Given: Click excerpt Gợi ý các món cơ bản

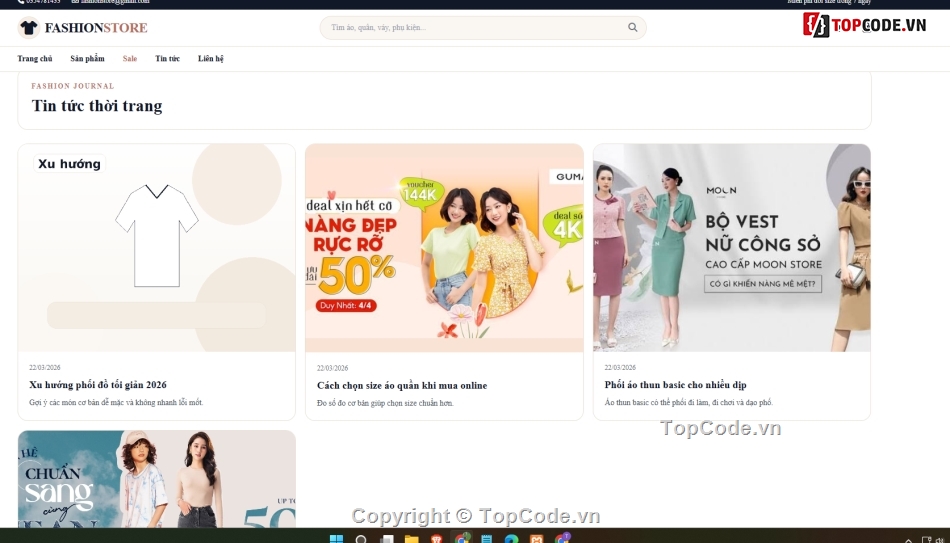Looking at the screenshot, I should click(x=116, y=402).
